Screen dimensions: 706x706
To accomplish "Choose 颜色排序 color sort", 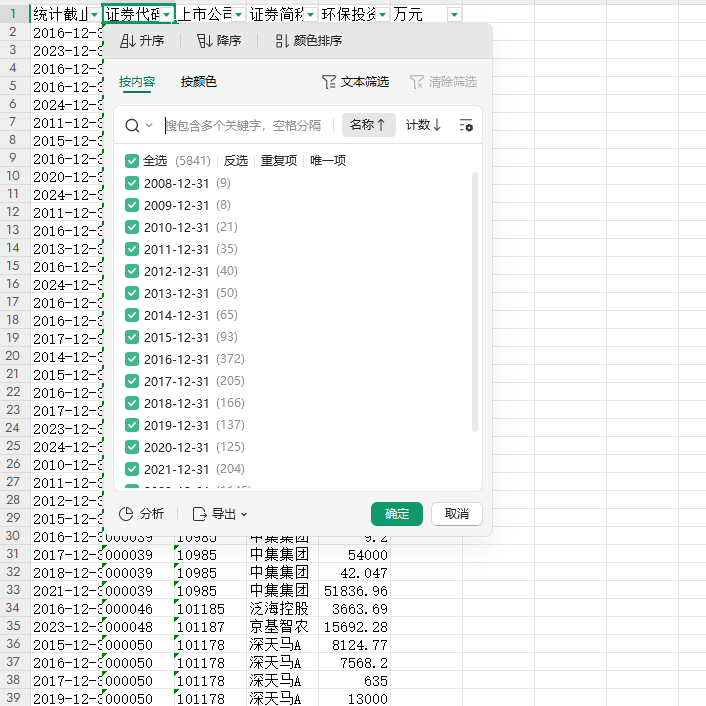I will point(308,41).
